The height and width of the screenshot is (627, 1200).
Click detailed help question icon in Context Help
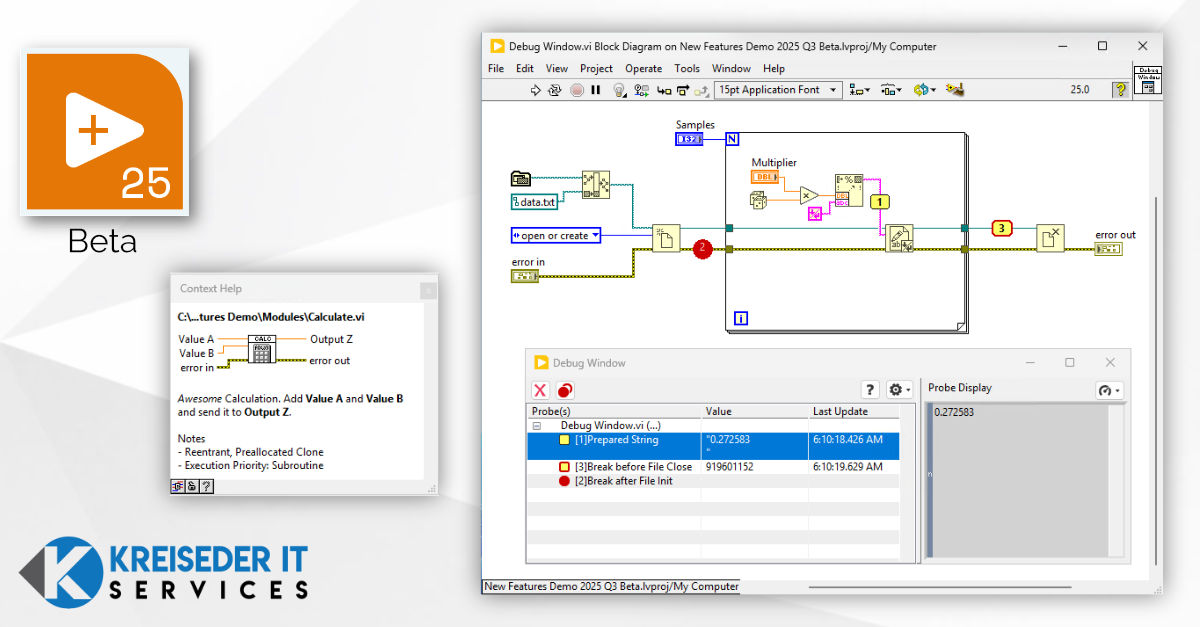[x=206, y=487]
